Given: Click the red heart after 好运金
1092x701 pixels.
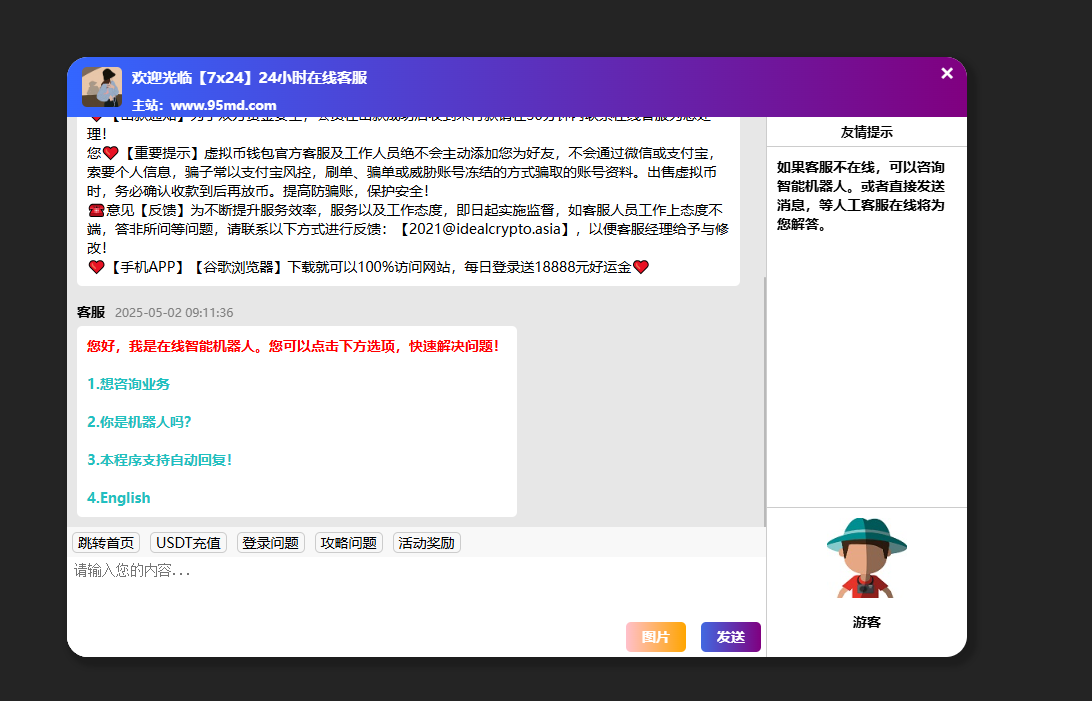Looking at the screenshot, I should [x=641, y=267].
